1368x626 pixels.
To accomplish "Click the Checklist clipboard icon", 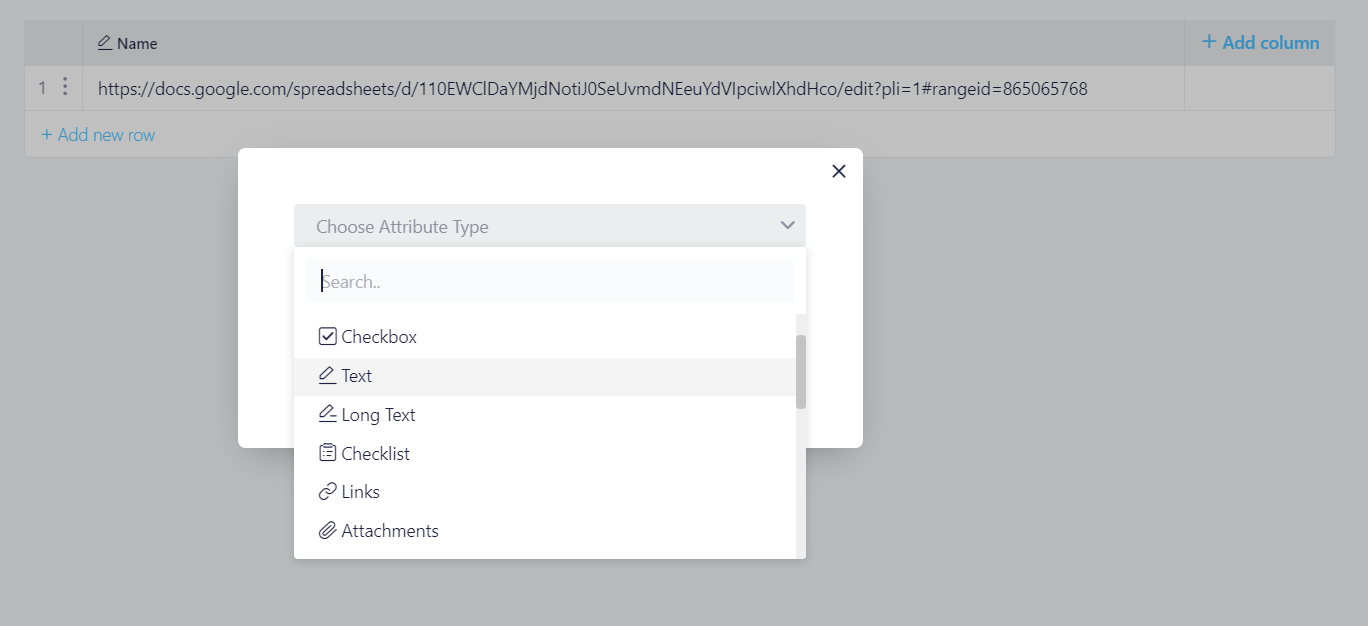I will point(327,453).
